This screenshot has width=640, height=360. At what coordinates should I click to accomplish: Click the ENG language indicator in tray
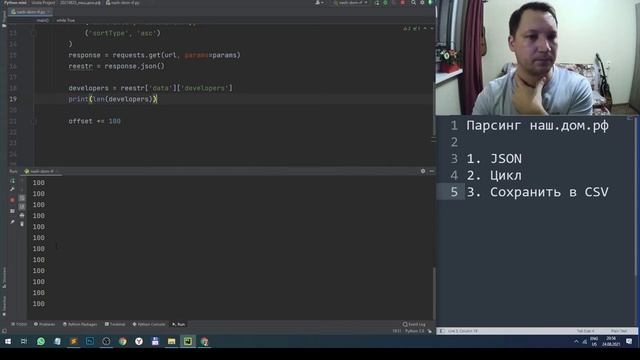(594, 341)
